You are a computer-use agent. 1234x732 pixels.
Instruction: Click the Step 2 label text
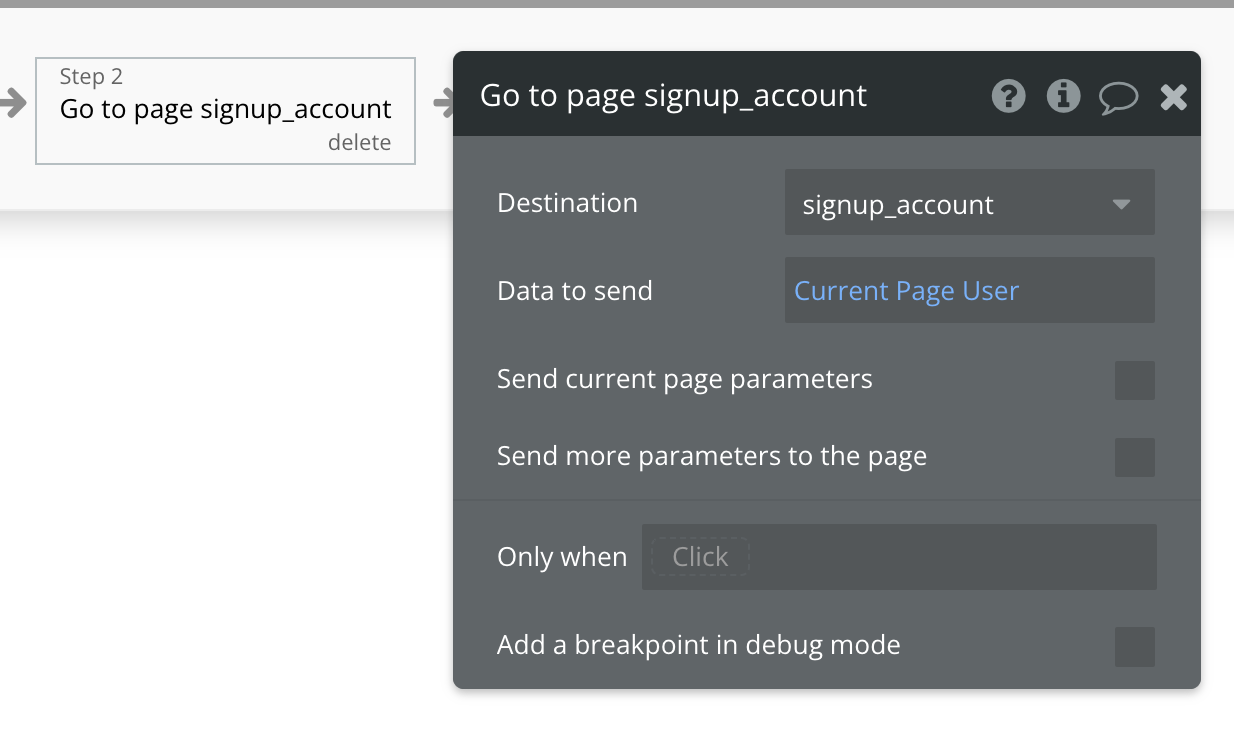[91, 77]
